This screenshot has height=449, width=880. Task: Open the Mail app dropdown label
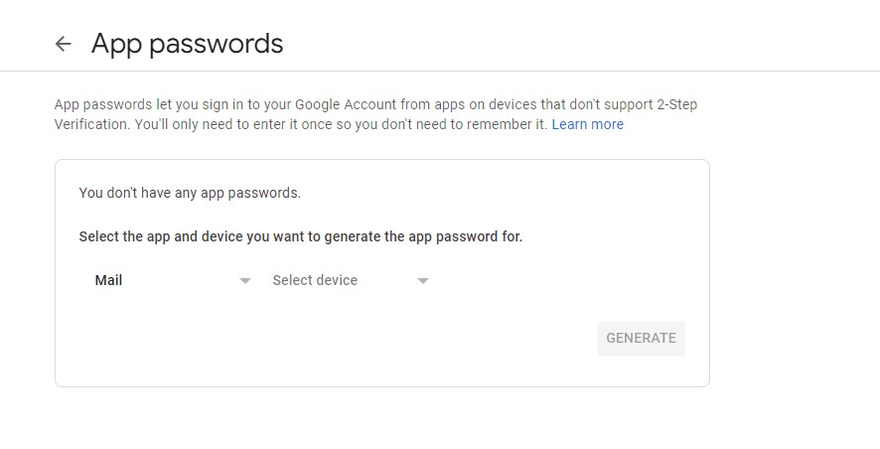coord(109,281)
